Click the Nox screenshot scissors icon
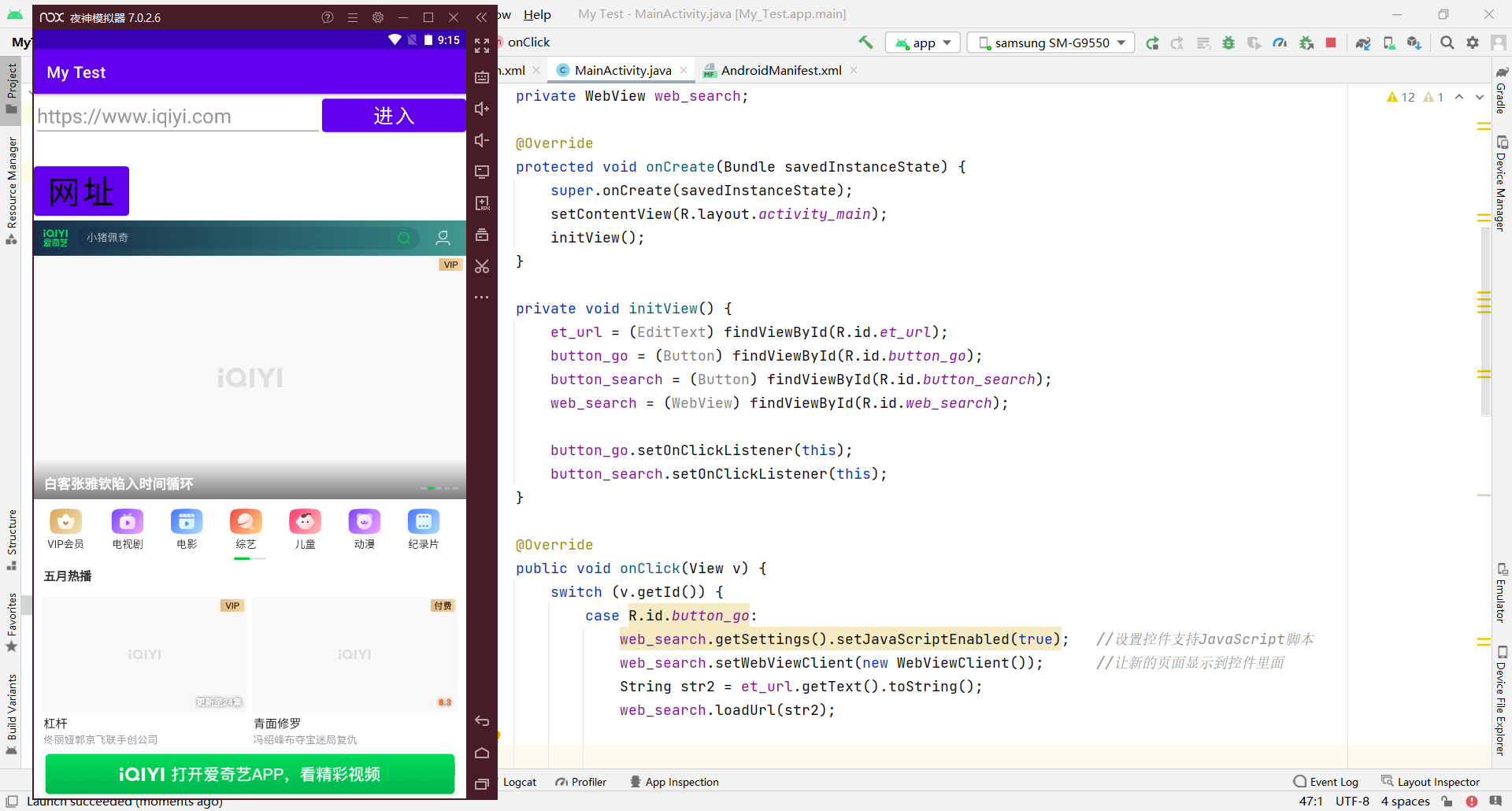The image size is (1512, 811). [482, 266]
